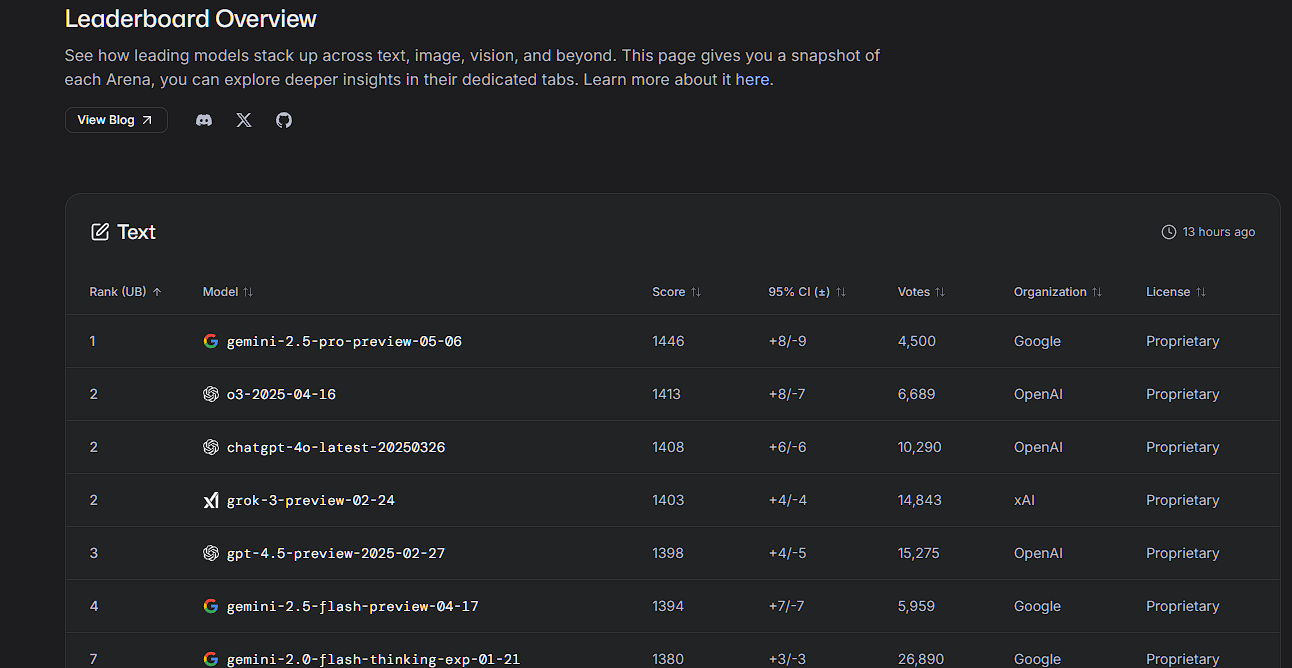Image resolution: width=1292 pixels, height=668 pixels.
Task: Select score value 1413
Action: pyautogui.click(x=666, y=394)
